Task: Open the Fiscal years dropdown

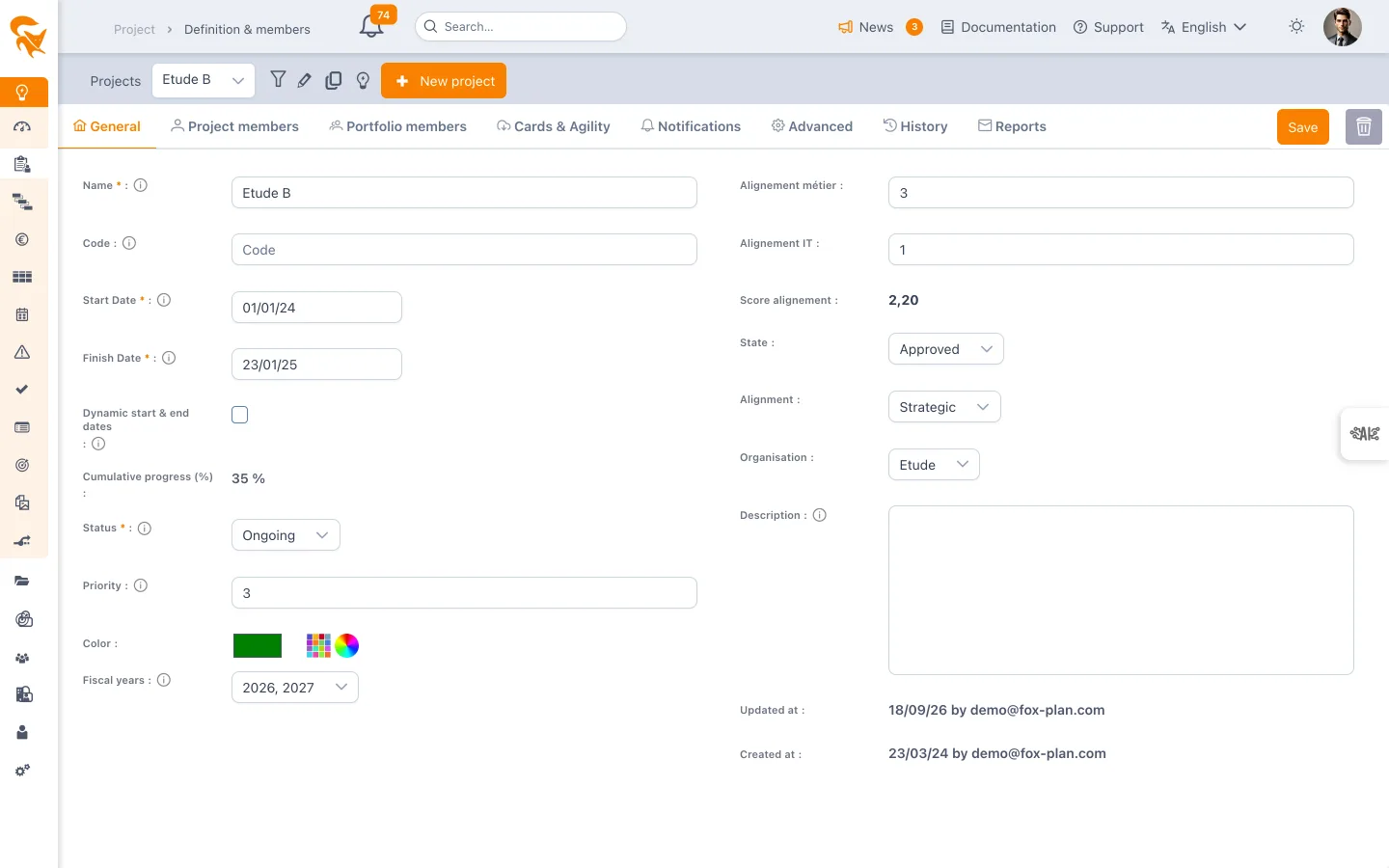Action: (x=295, y=688)
